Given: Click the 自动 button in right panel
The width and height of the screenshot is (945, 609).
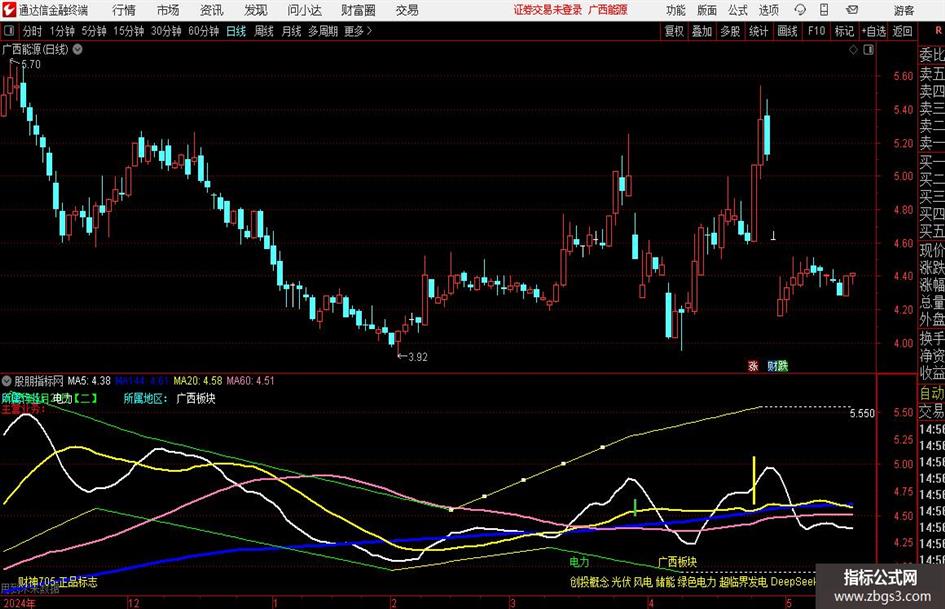Looking at the screenshot, I should point(932,393).
